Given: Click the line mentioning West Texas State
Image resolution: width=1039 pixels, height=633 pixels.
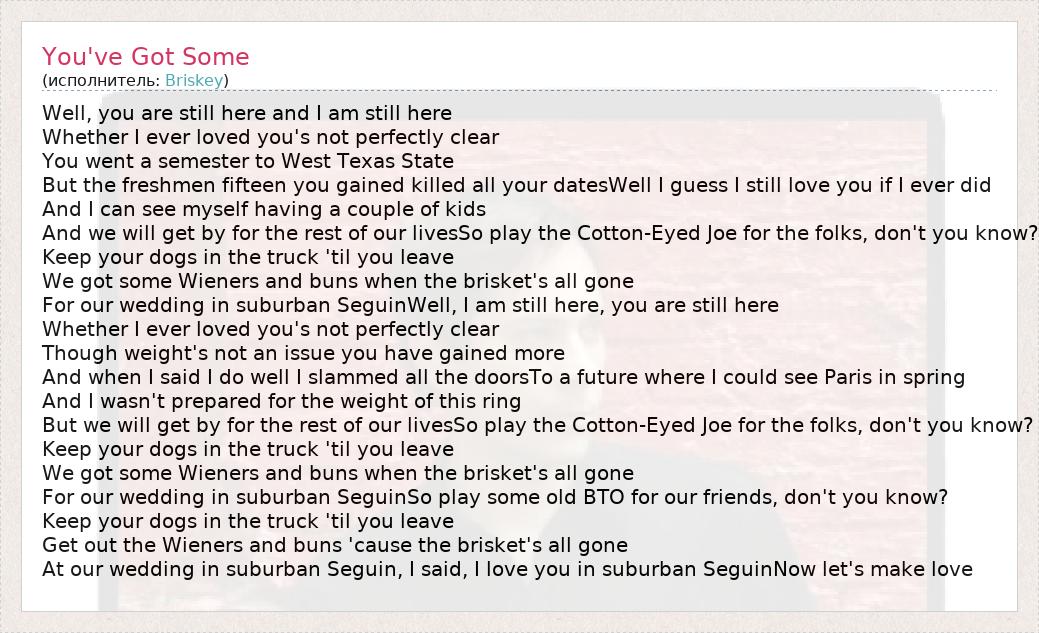Looking at the screenshot, I should tap(248, 161).
